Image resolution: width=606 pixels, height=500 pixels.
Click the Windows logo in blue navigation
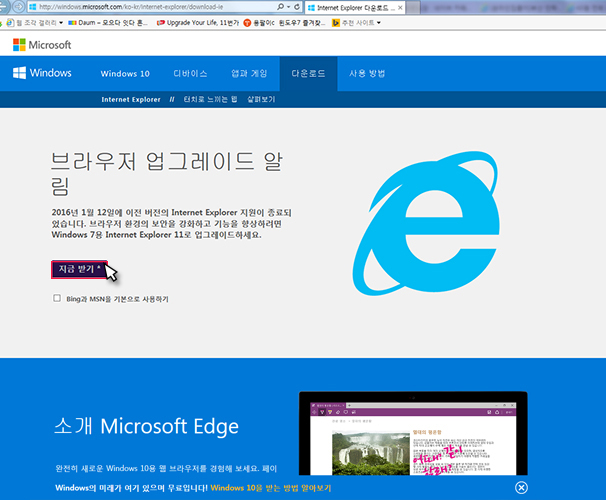(x=42, y=73)
